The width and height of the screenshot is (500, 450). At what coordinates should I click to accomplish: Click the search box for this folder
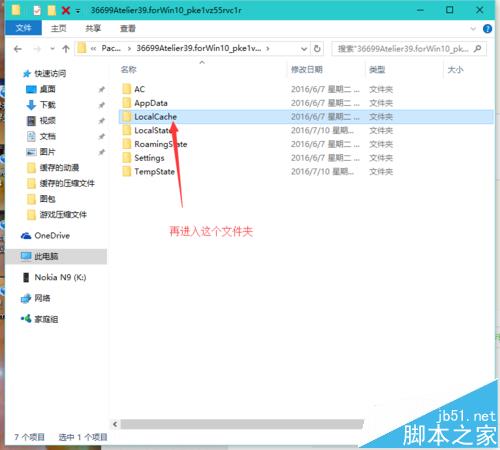[409, 49]
